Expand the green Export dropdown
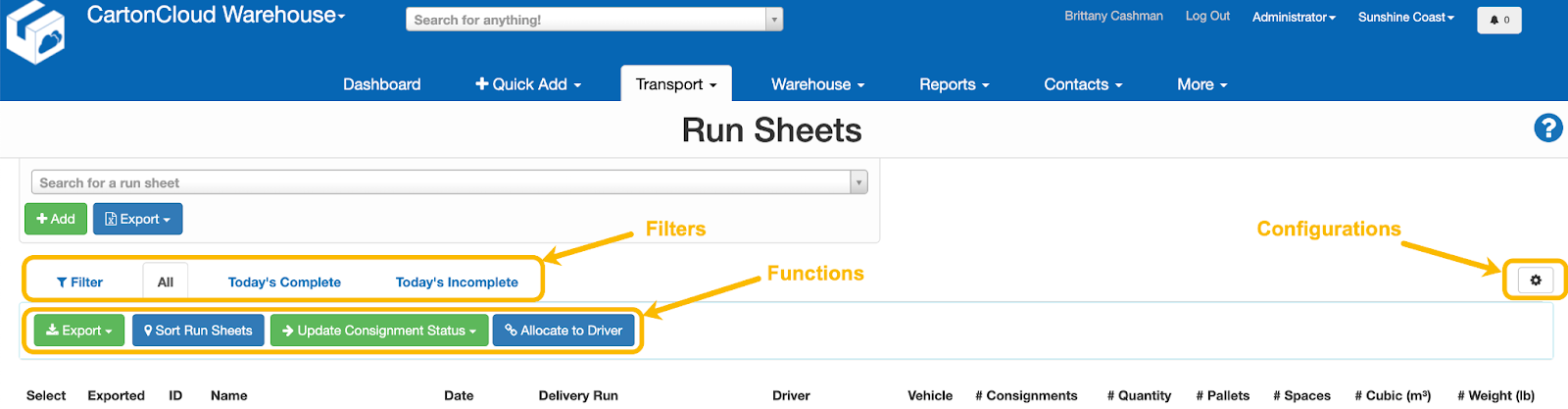Screen dimensions: 1568x409 pos(79,331)
